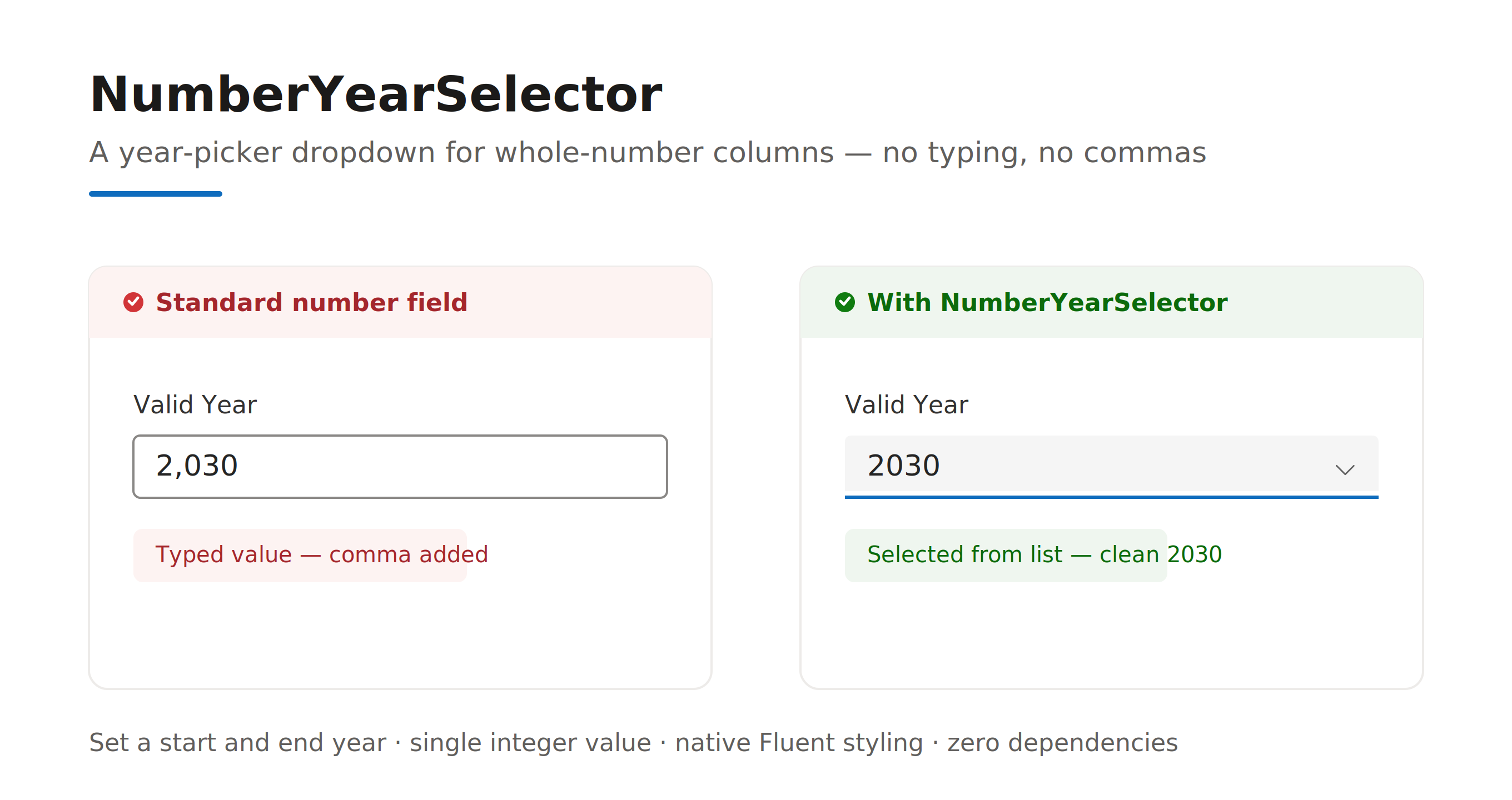
Task: Click the Valid Year label above the dropdown
Action: (906, 404)
